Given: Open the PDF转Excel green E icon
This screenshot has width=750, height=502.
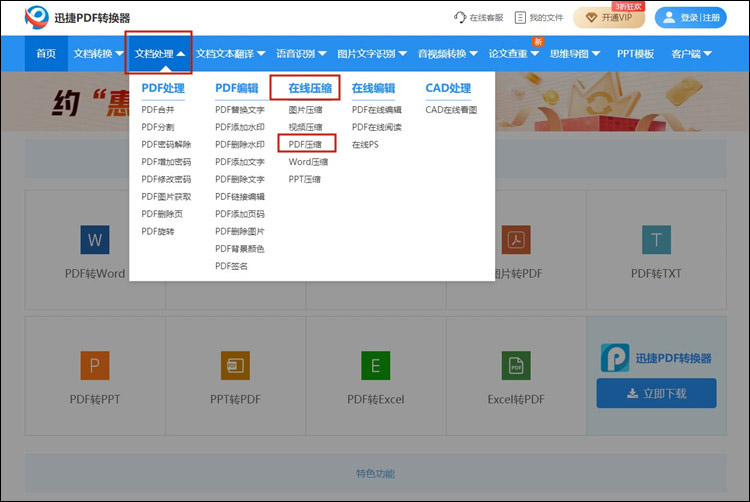Looking at the screenshot, I should coord(375,365).
